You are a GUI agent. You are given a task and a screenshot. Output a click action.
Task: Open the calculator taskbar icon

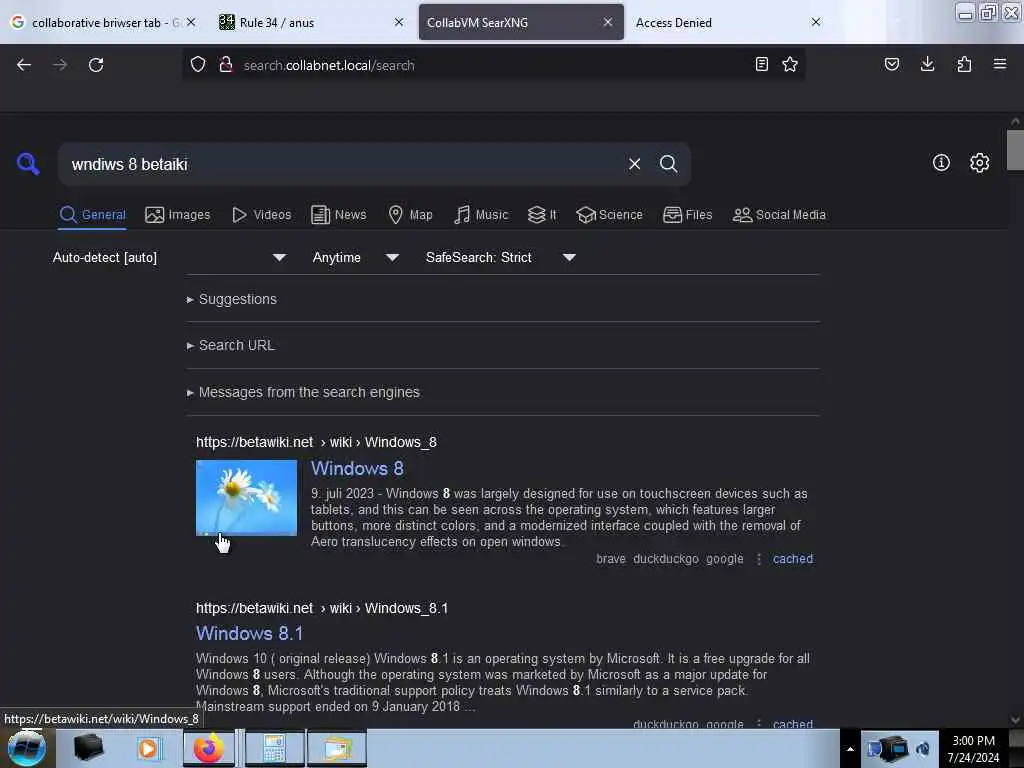pyautogui.click(x=274, y=748)
